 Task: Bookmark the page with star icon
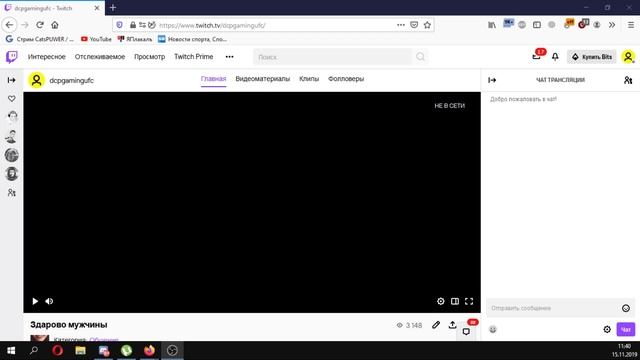pyautogui.click(x=427, y=25)
